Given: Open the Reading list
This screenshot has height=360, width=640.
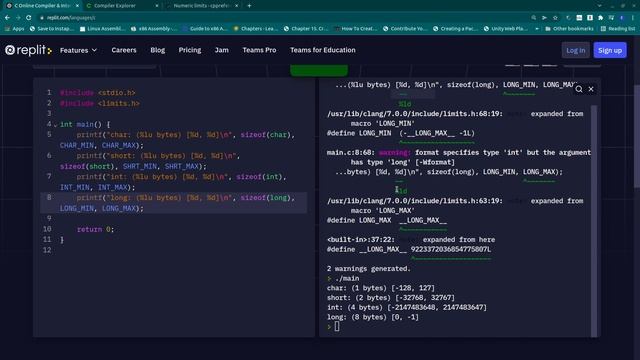Looking at the screenshot, I should click(618, 29).
